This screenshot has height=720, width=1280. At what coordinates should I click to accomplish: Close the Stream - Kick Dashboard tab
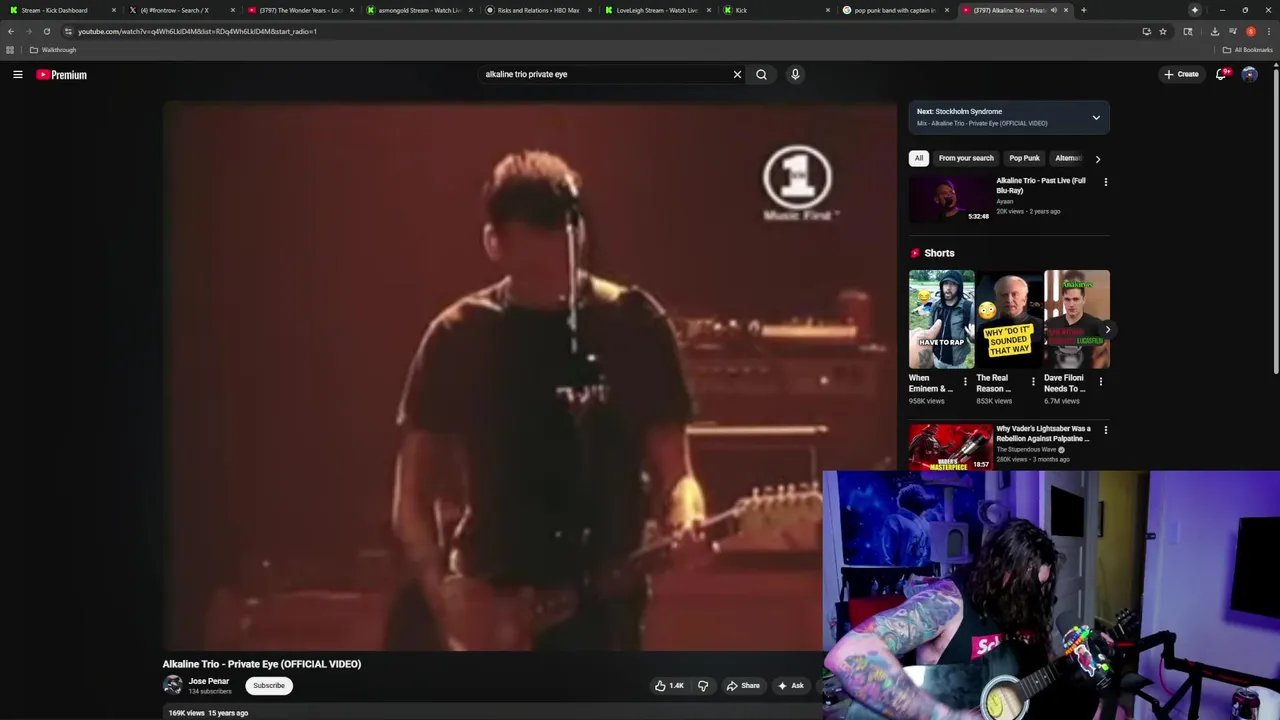point(114,10)
